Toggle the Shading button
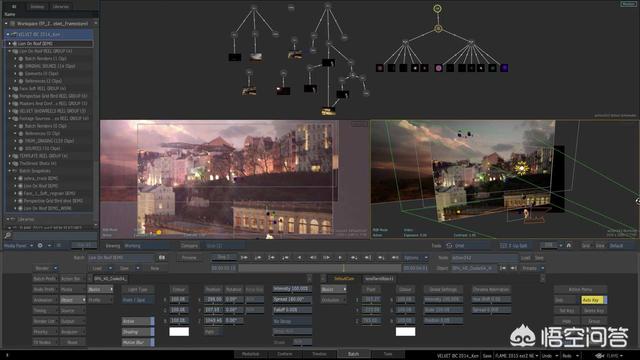The width and height of the screenshot is (640, 360). (x=138, y=332)
